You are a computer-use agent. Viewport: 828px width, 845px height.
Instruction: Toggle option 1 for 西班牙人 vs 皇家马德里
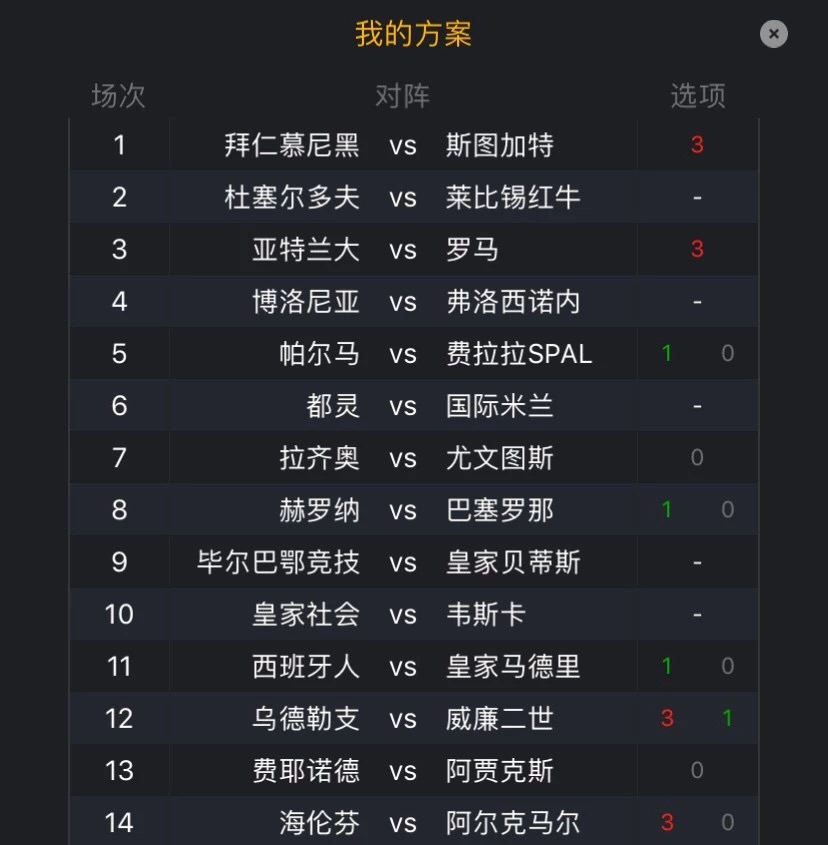667,666
